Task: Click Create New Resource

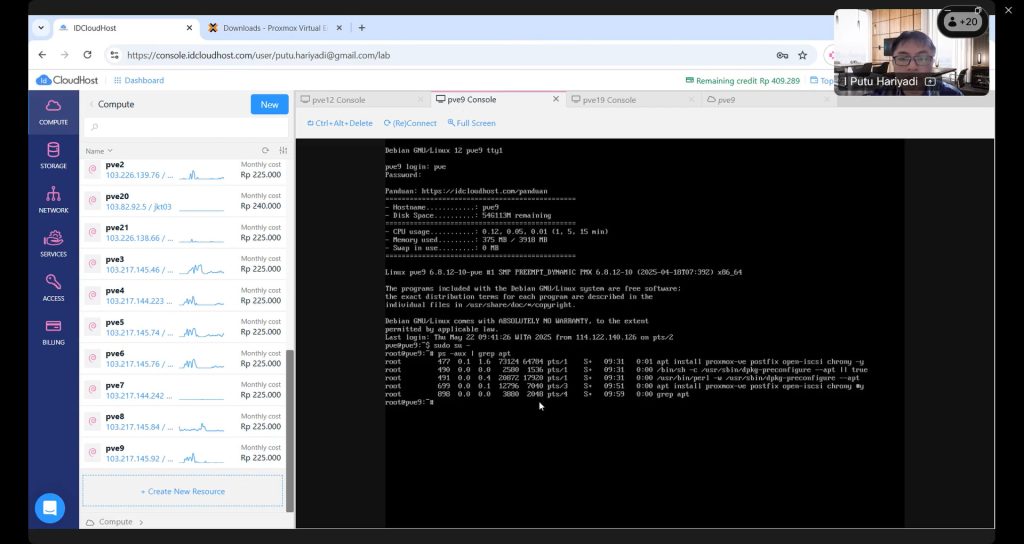Action: pyautogui.click(x=183, y=491)
